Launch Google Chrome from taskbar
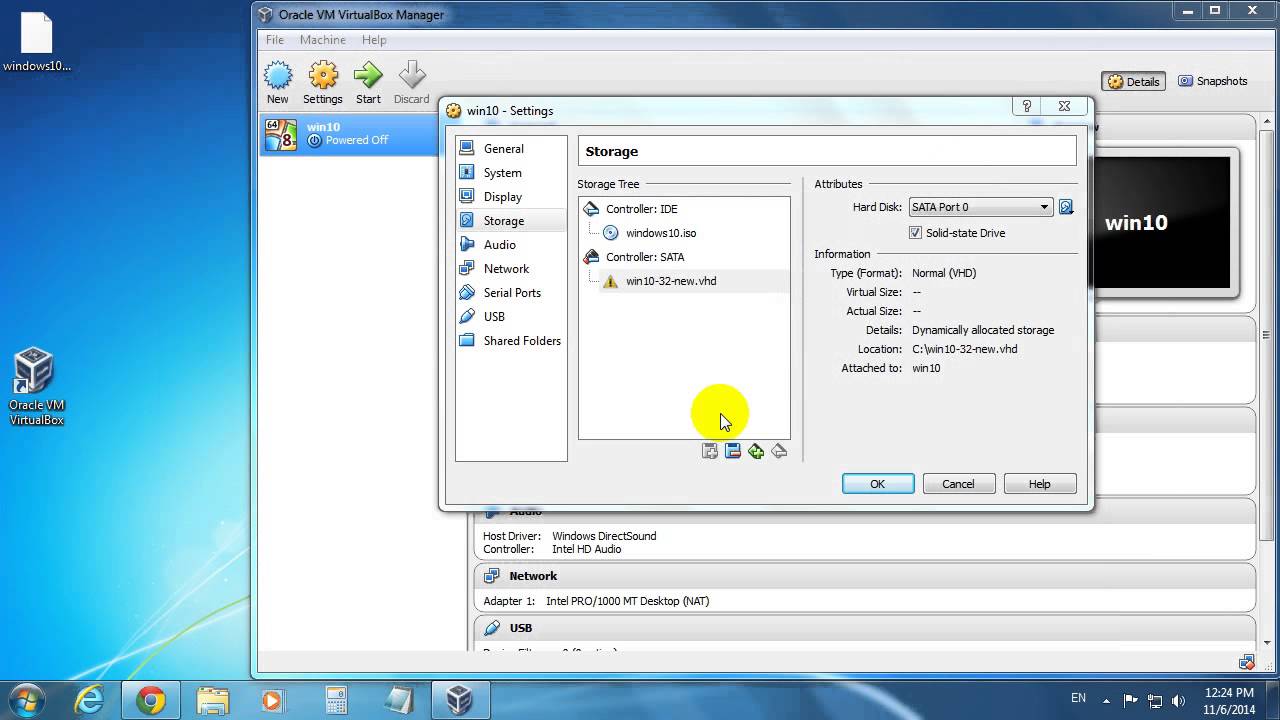 (x=151, y=700)
